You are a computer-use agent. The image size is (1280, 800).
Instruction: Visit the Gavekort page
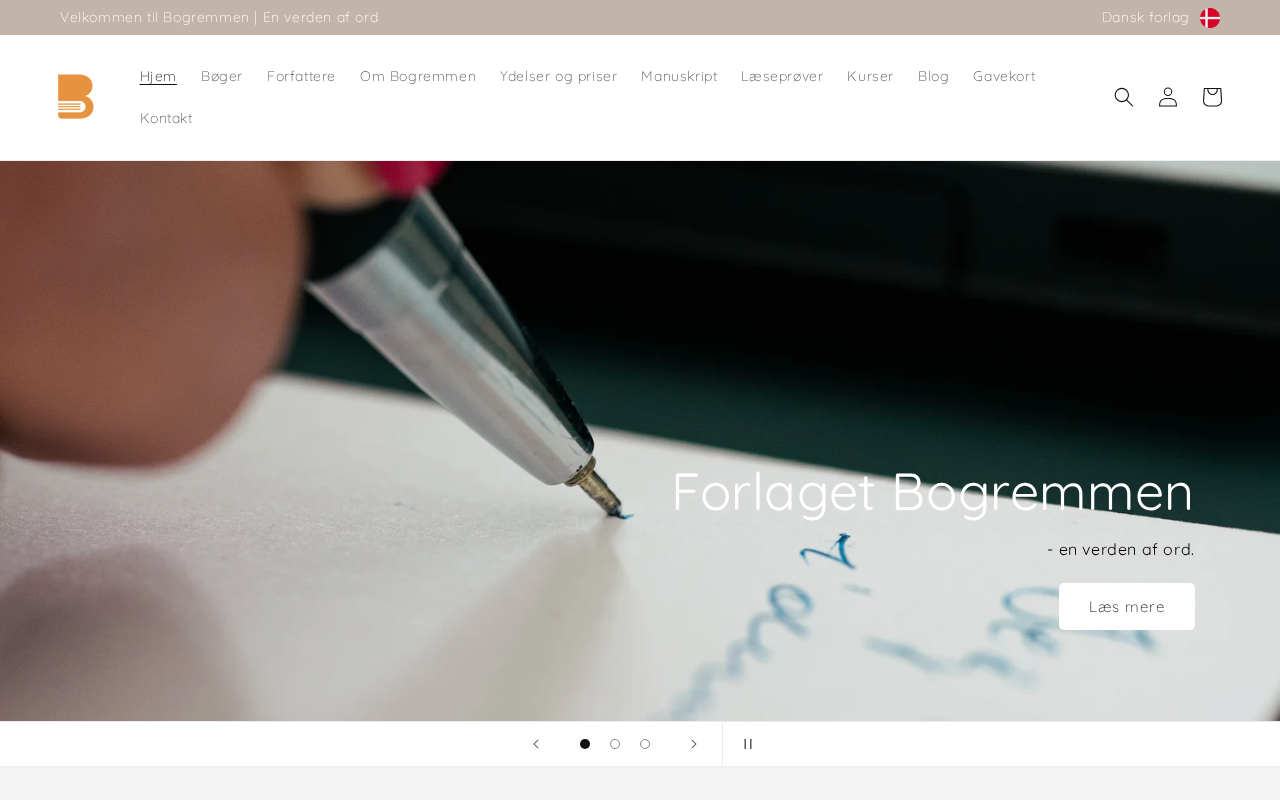pos(1004,76)
